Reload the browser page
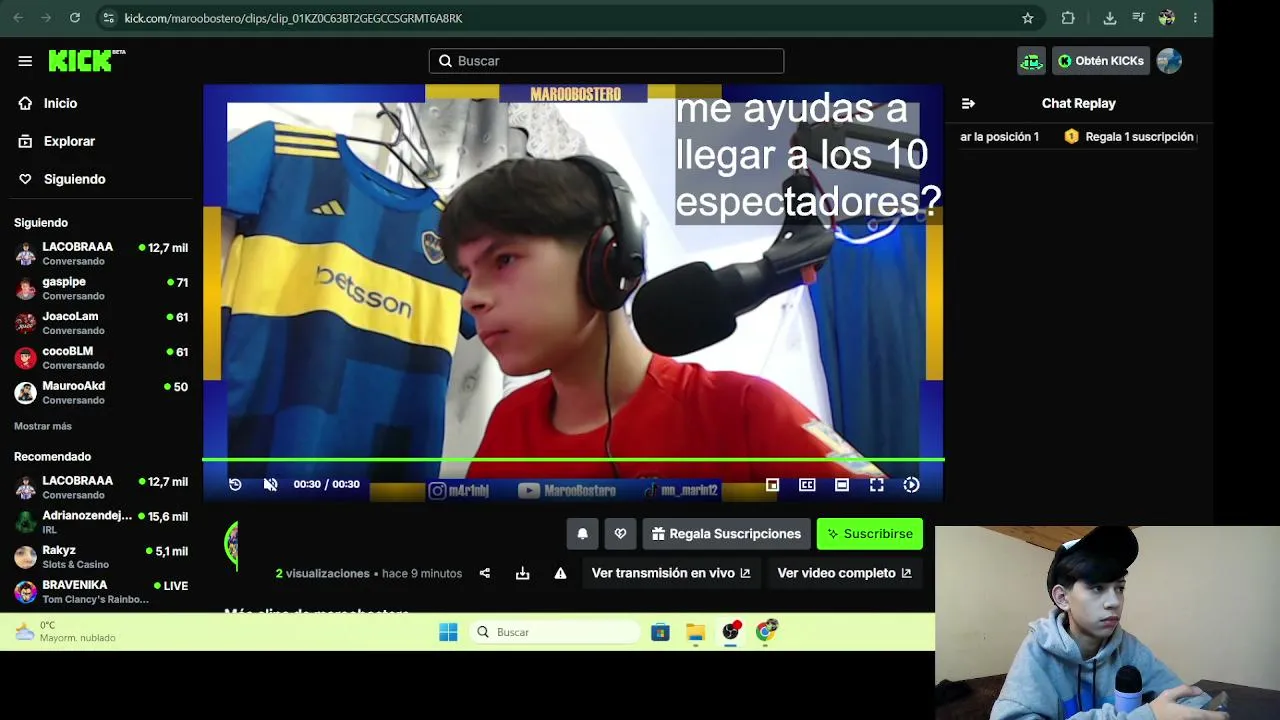The width and height of the screenshot is (1280, 720). 75,18
